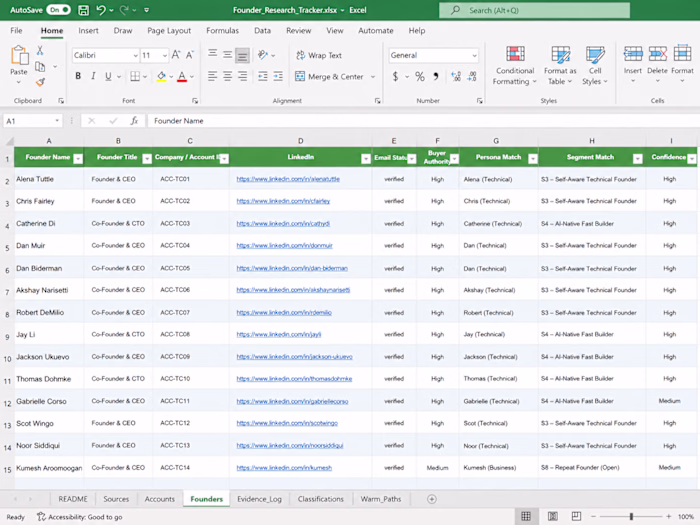
Task: Click the Undo arrow icon
Action: (x=101, y=10)
